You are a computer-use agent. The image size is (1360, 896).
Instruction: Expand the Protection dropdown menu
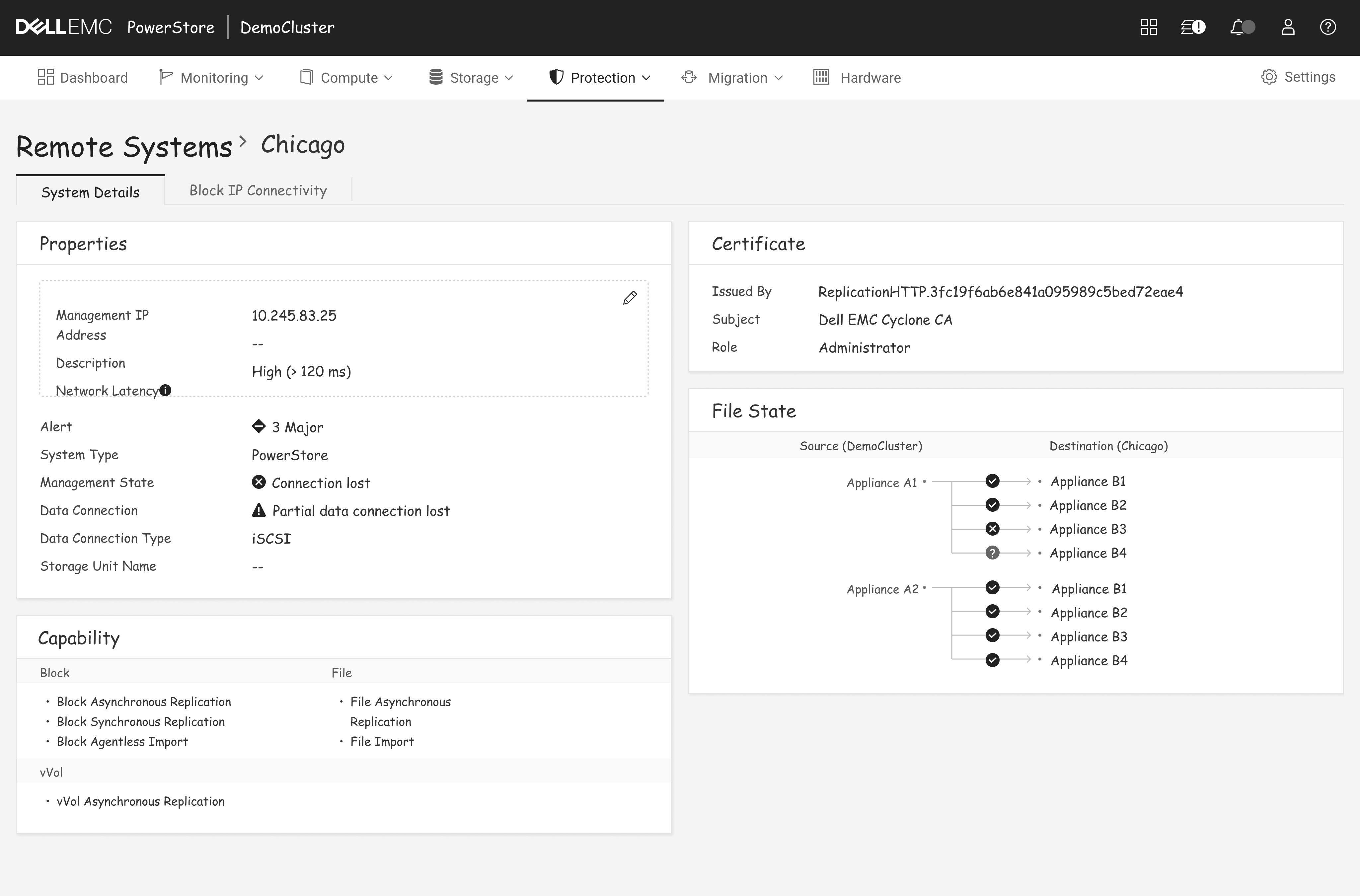click(600, 78)
